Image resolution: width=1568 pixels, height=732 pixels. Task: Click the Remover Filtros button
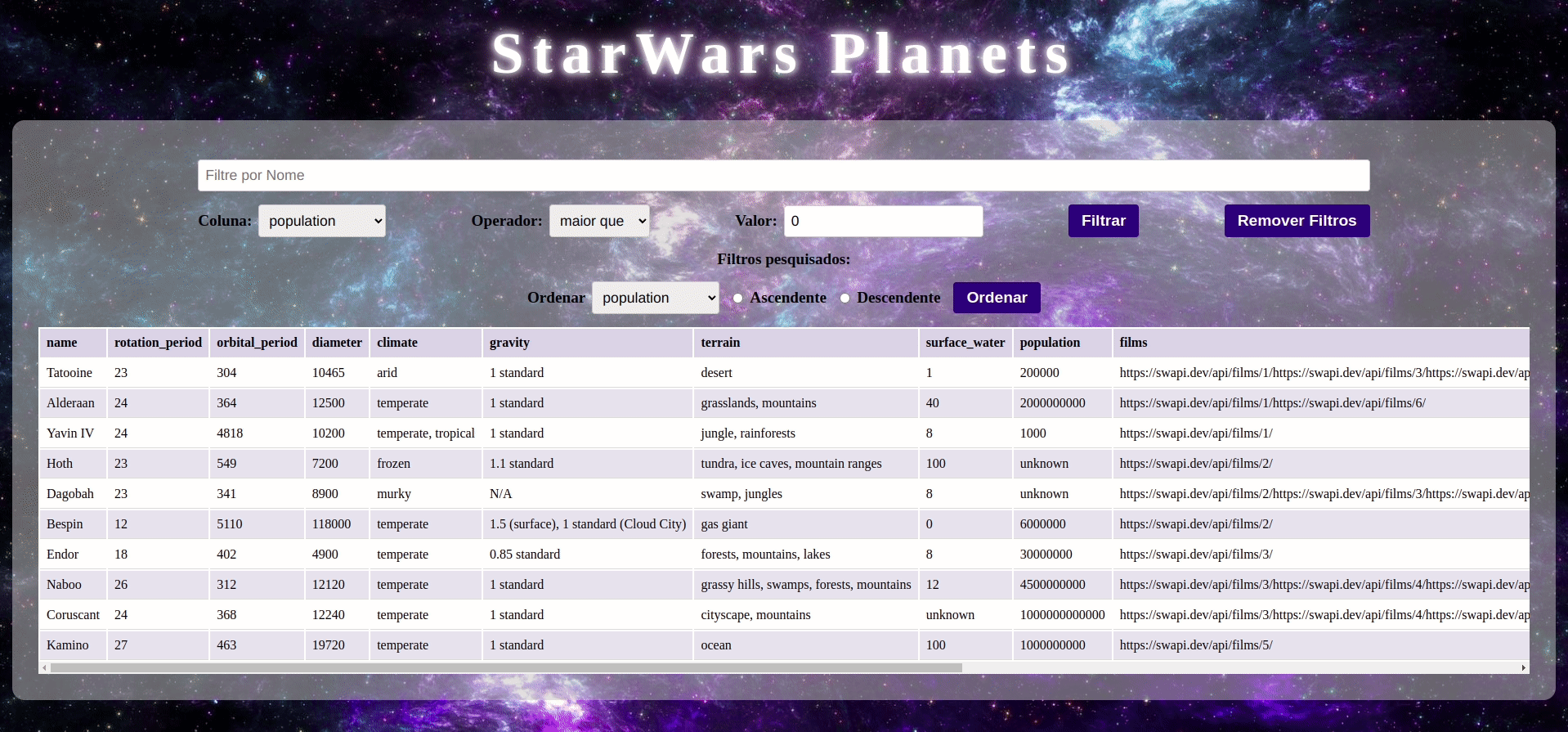pyautogui.click(x=1297, y=221)
